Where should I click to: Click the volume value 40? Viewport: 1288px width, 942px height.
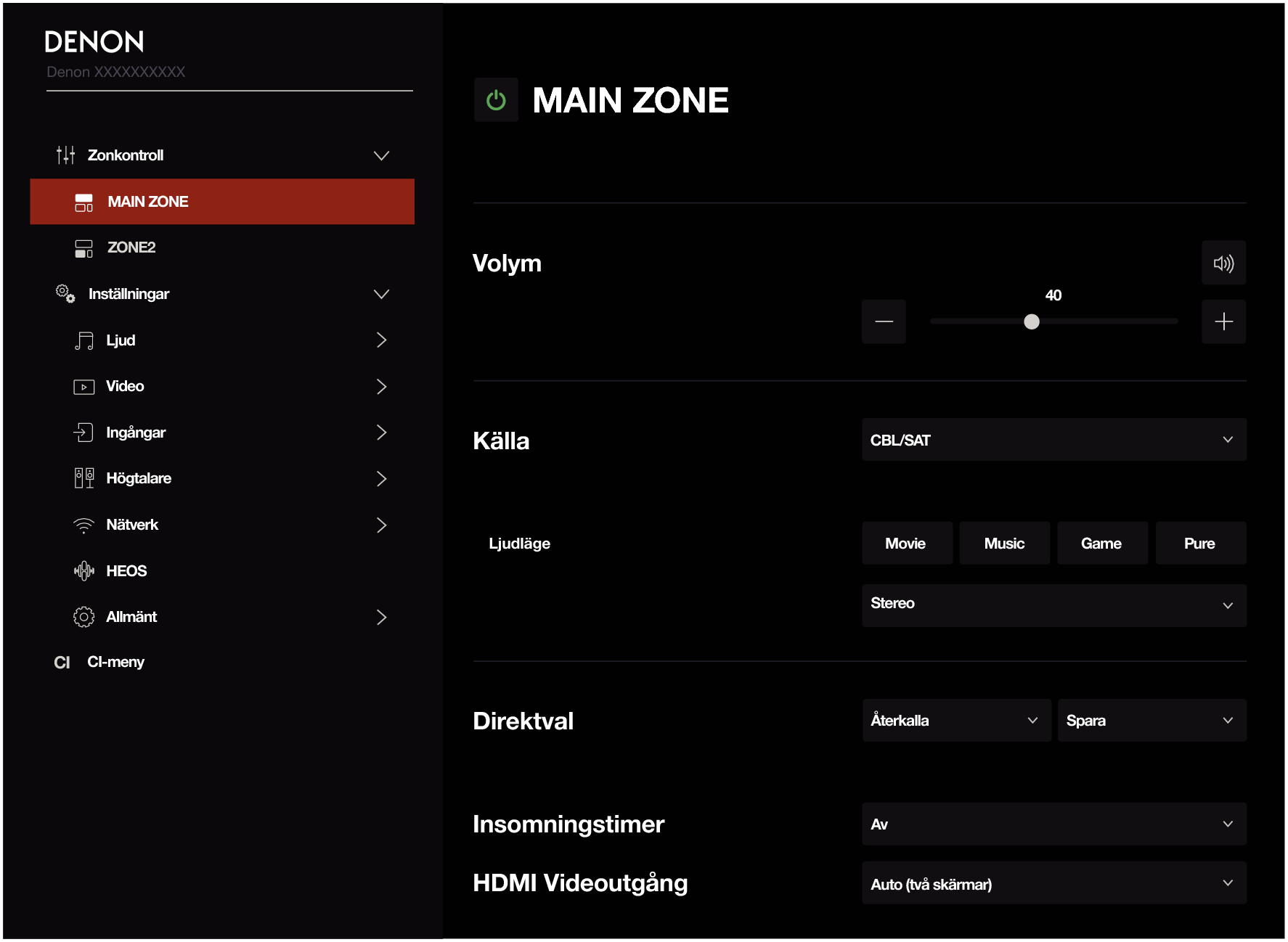point(1053,295)
